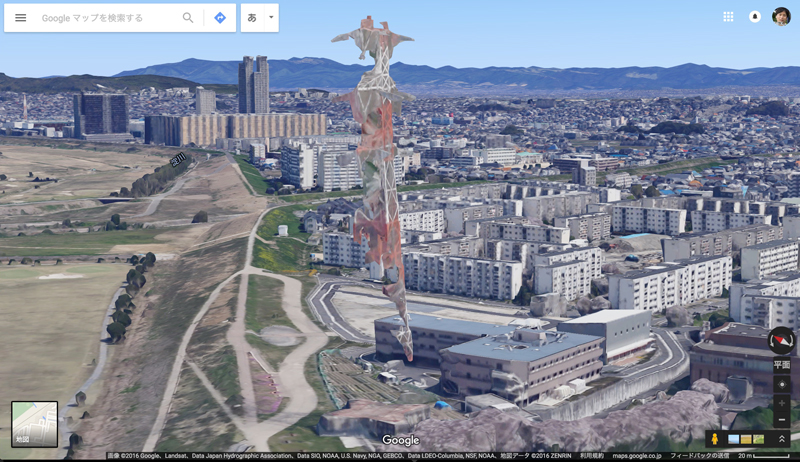Click the magnifier search icon
The image size is (800, 462).
pyautogui.click(x=188, y=18)
